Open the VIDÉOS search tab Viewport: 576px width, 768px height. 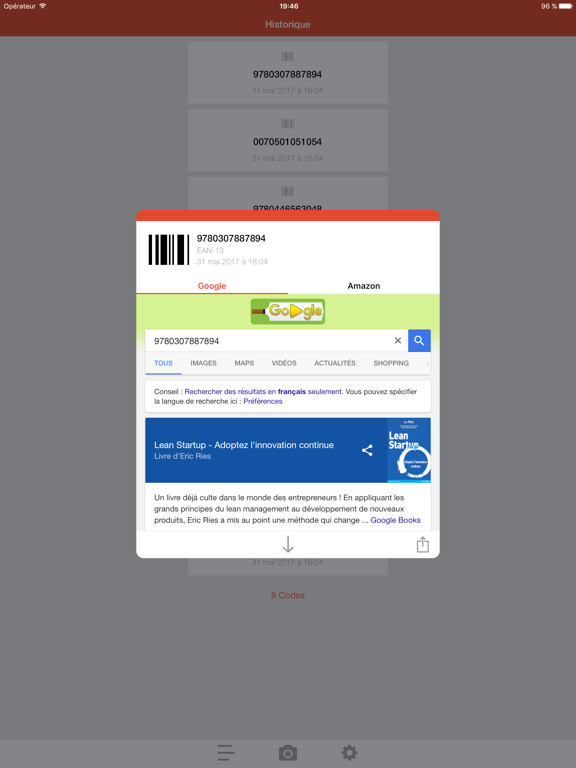pos(284,363)
